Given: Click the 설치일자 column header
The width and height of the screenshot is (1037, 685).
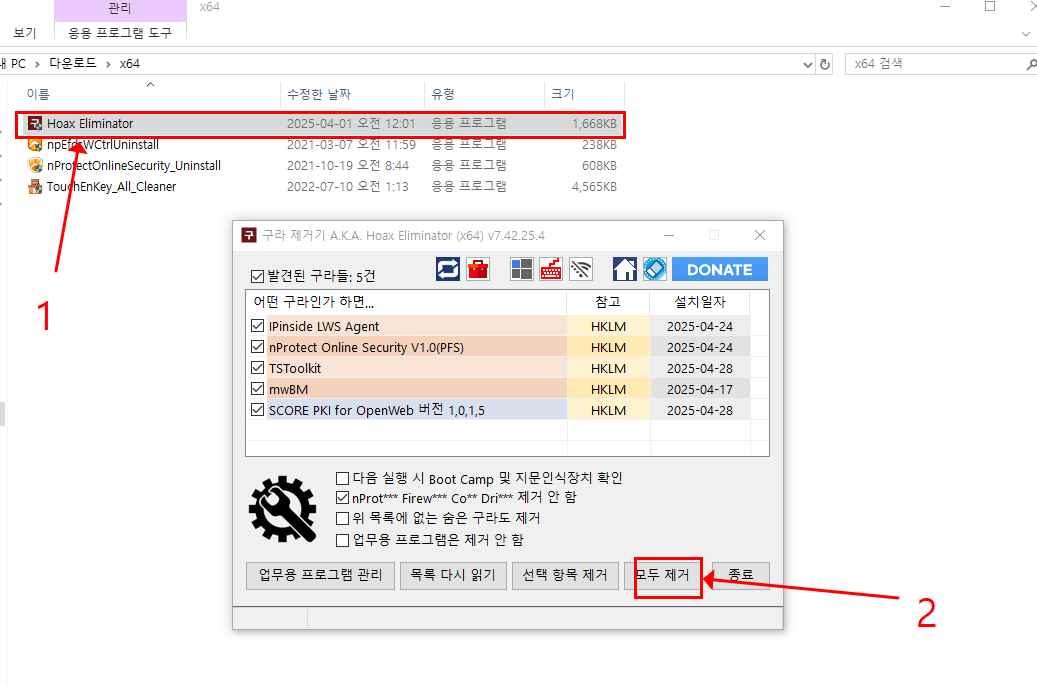Looking at the screenshot, I should coord(700,302).
